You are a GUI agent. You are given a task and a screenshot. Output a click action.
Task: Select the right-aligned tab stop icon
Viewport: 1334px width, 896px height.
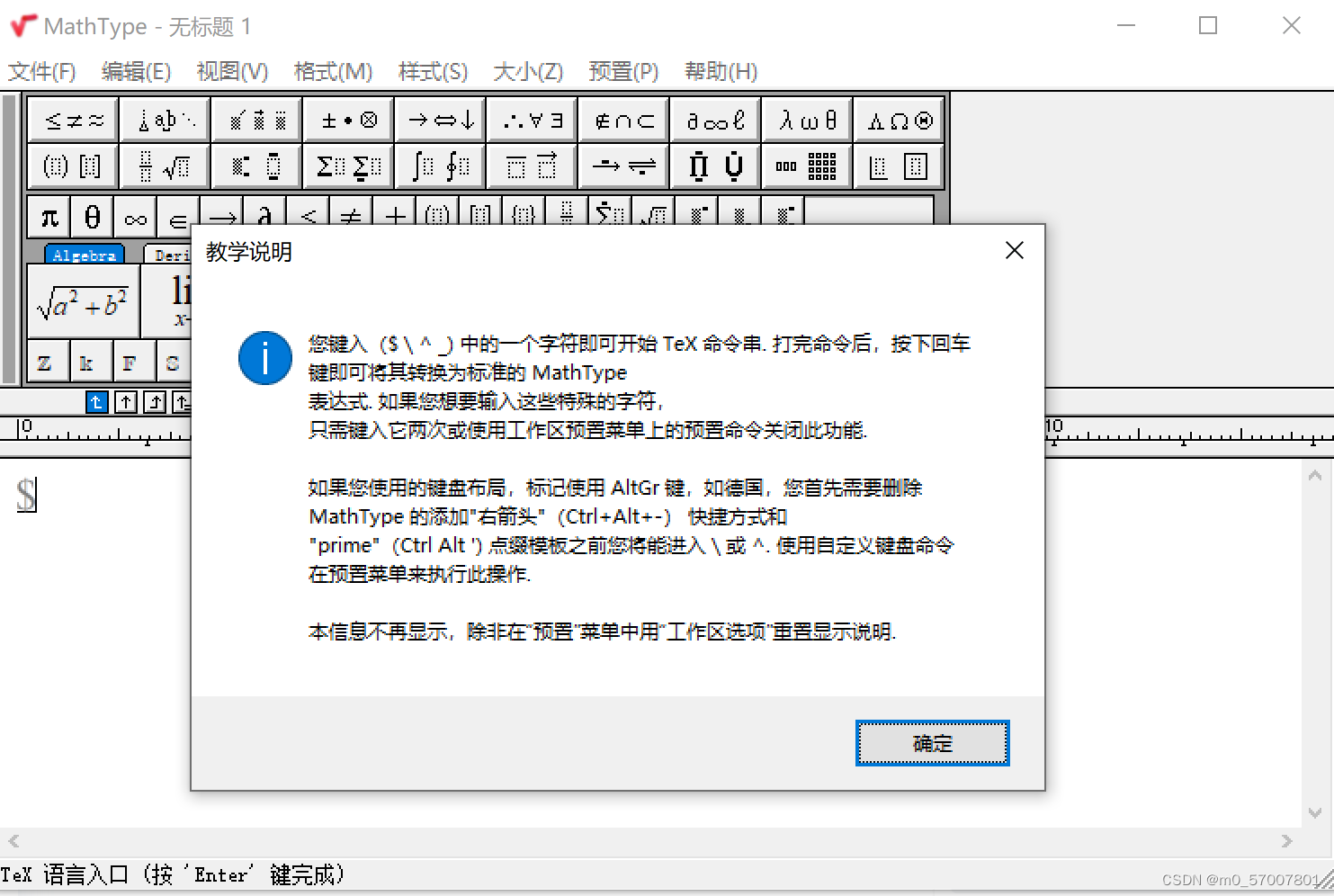pos(155,402)
